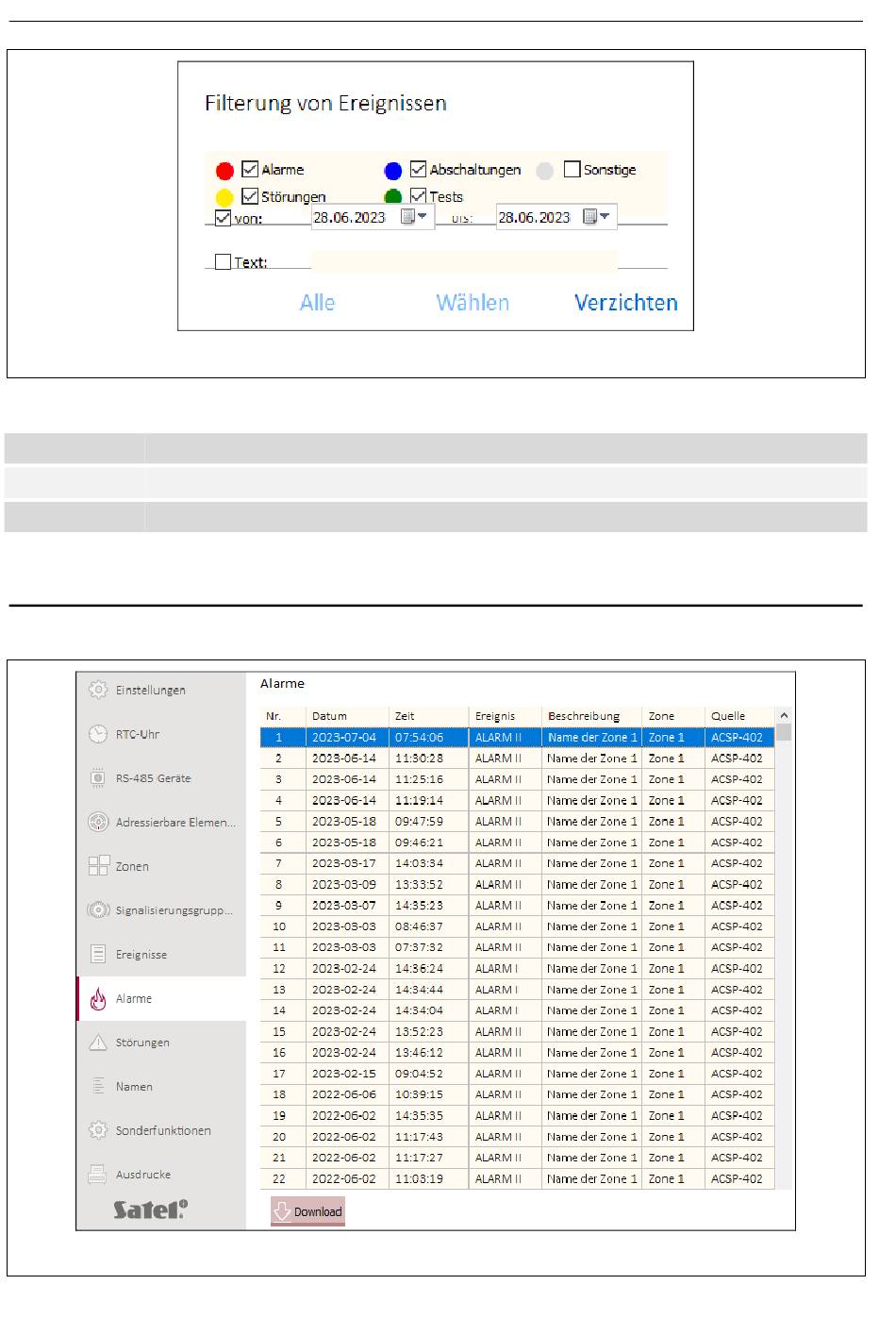
Task: Select the row with time 14:35:23
Action: (x=517, y=906)
